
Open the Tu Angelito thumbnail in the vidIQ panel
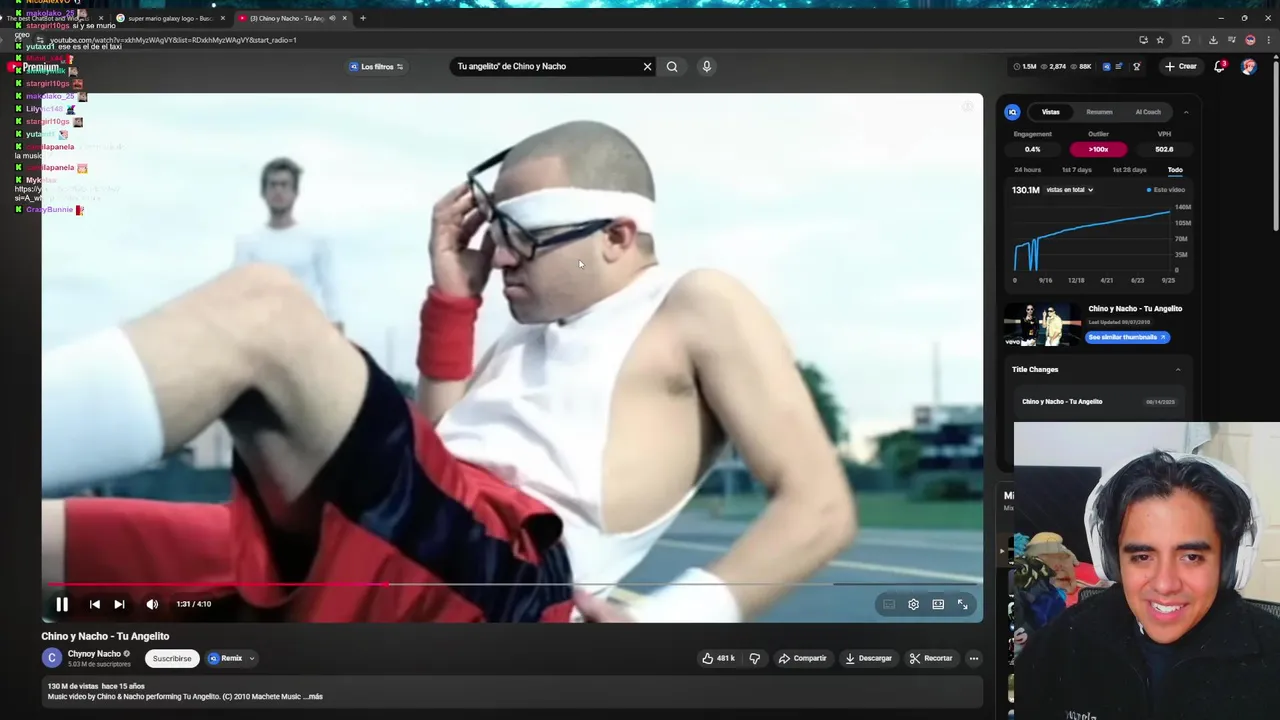coord(1042,324)
